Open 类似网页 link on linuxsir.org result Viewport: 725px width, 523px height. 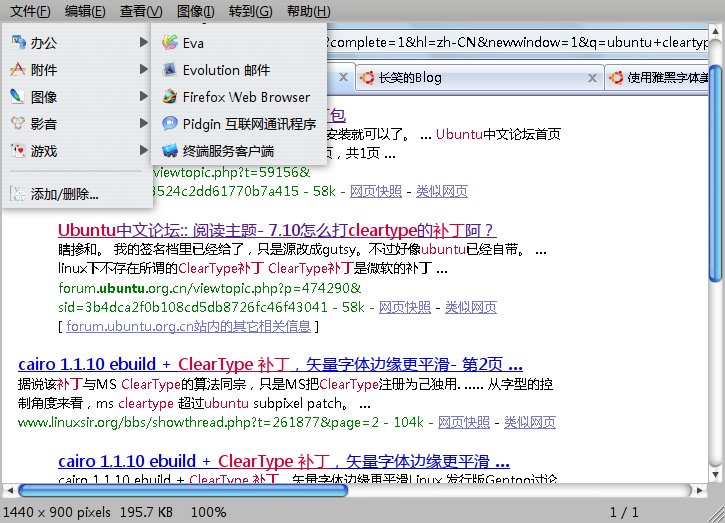click(530, 422)
